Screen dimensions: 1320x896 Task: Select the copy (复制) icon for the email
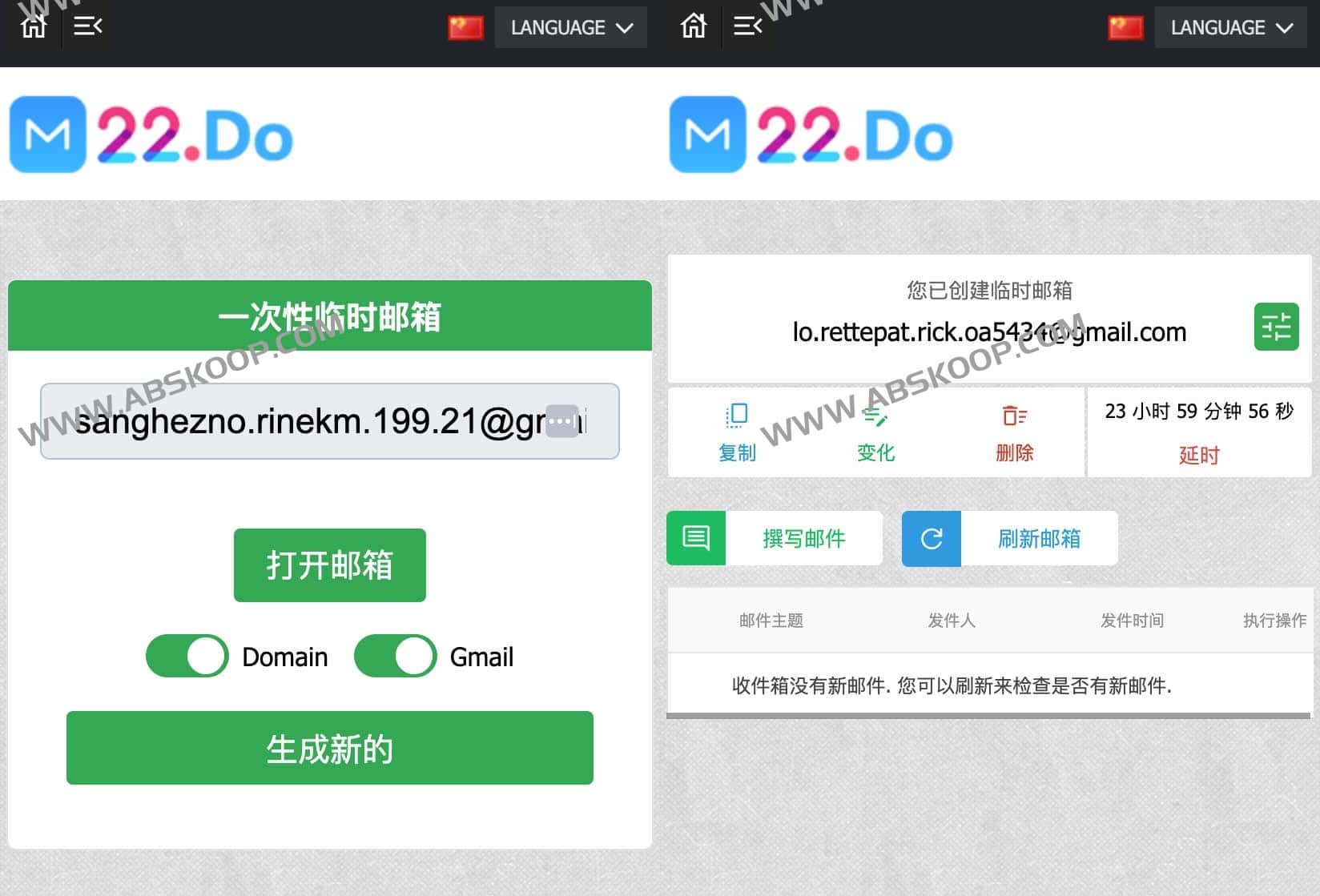(x=736, y=417)
